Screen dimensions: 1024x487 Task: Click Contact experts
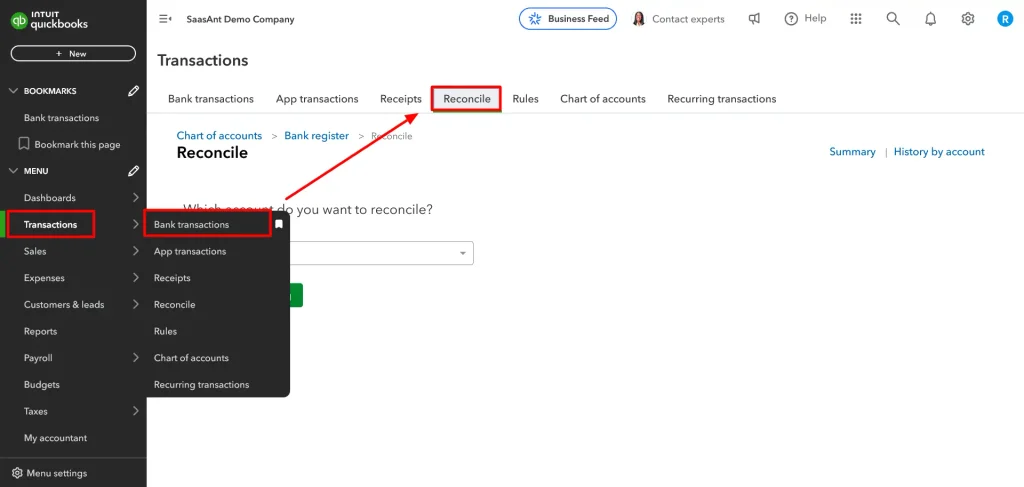(679, 19)
